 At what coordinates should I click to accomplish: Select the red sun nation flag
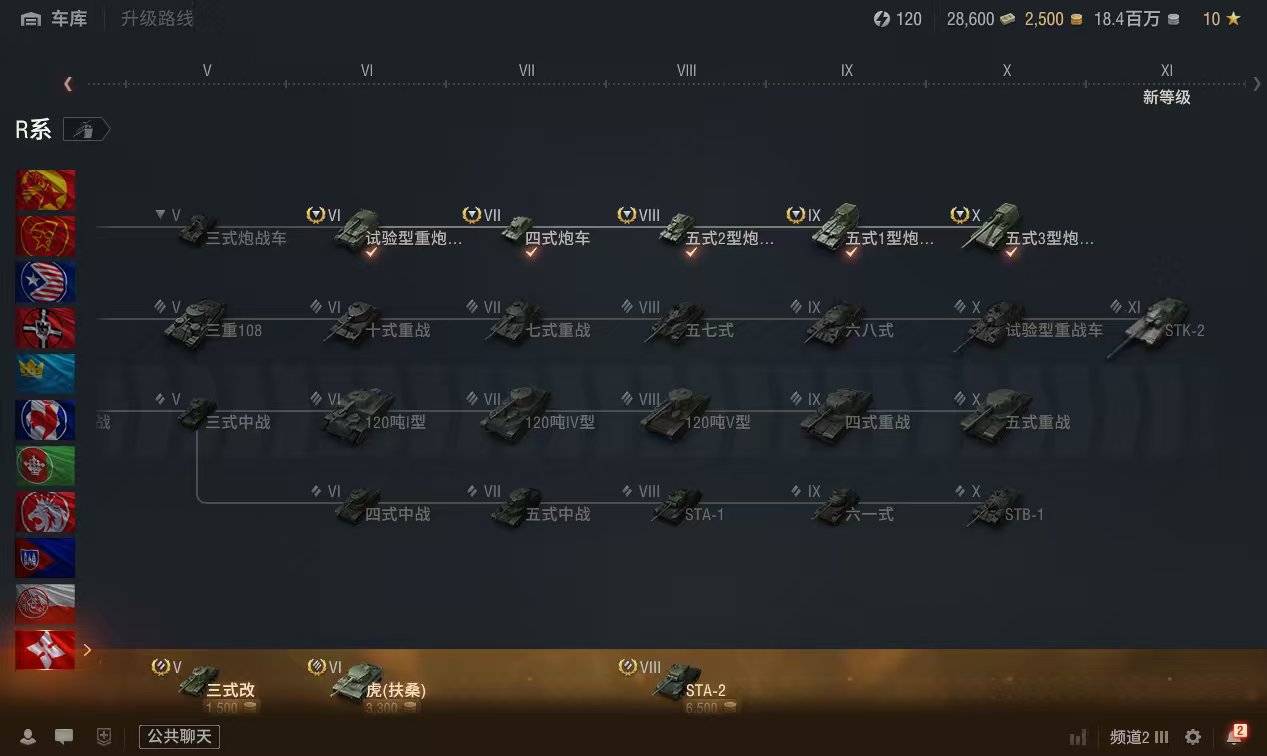(45, 236)
